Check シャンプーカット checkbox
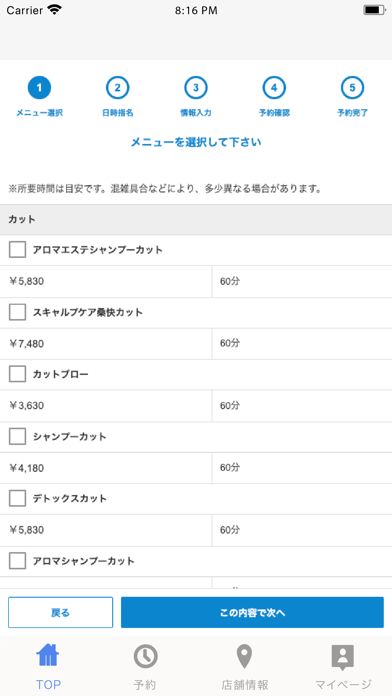Image resolution: width=392 pixels, height=696 pixels. (x=17, y=437)
